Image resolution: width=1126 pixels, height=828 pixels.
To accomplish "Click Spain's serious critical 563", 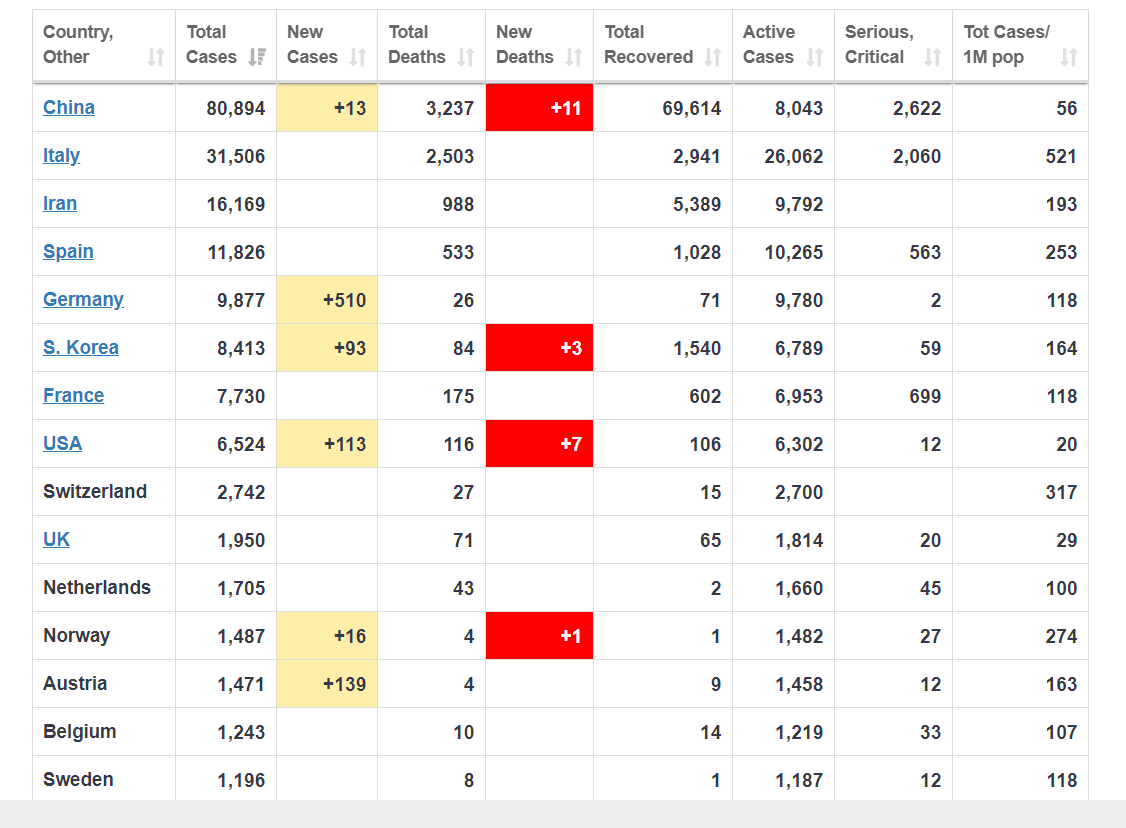I will [925, 253].
